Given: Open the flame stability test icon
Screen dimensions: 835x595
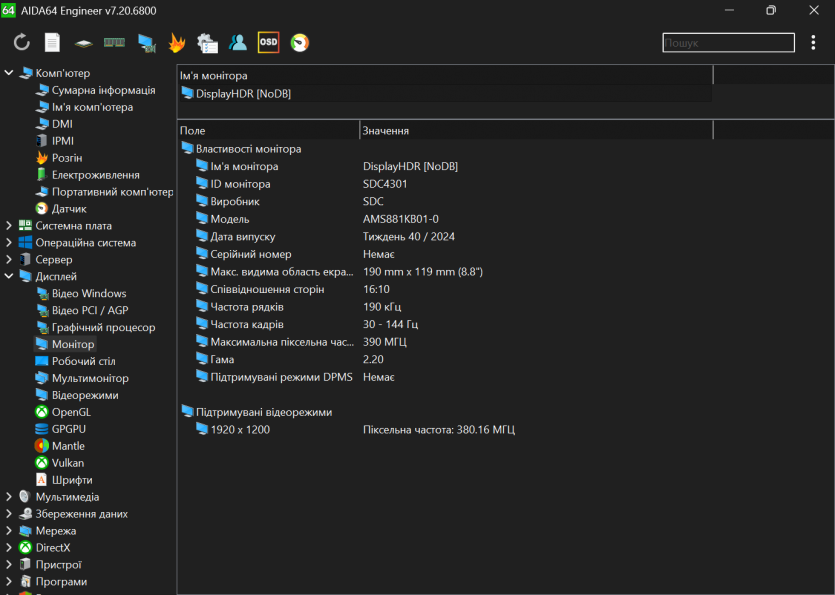Looking at the screenshot, I should [177, 43].
